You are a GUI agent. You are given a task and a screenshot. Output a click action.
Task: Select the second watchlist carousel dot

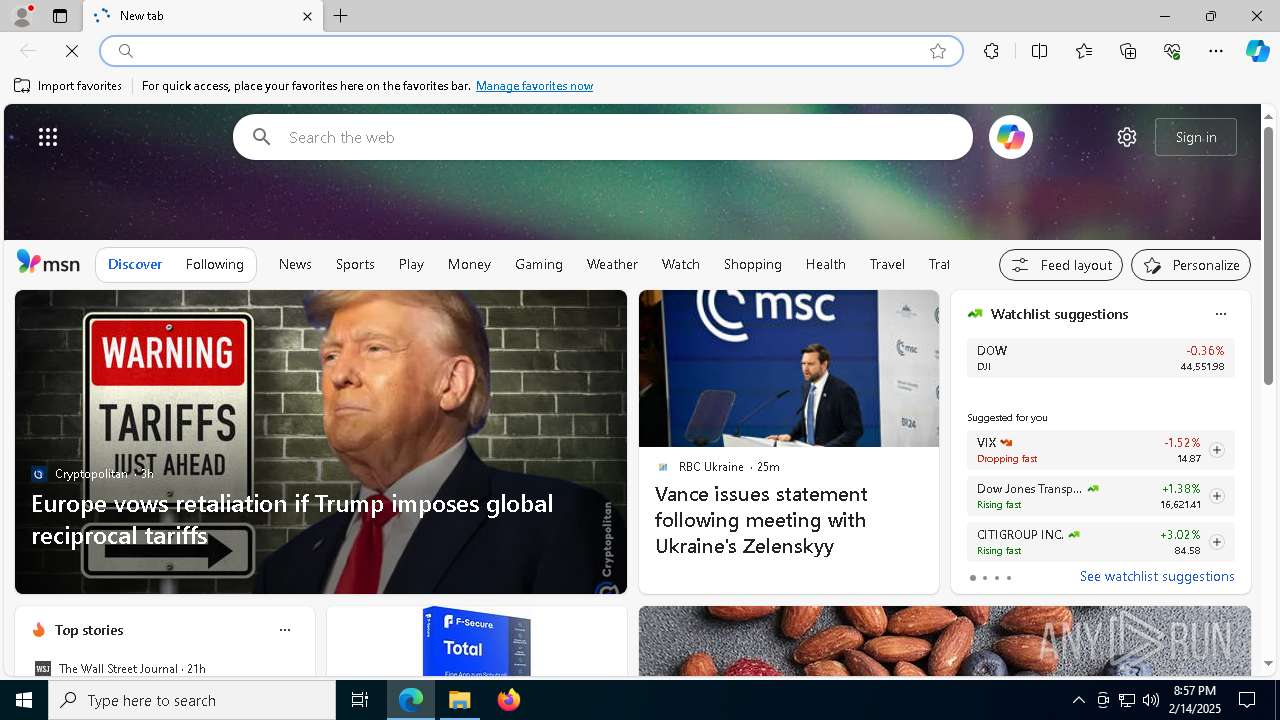(x=985, y=578)
